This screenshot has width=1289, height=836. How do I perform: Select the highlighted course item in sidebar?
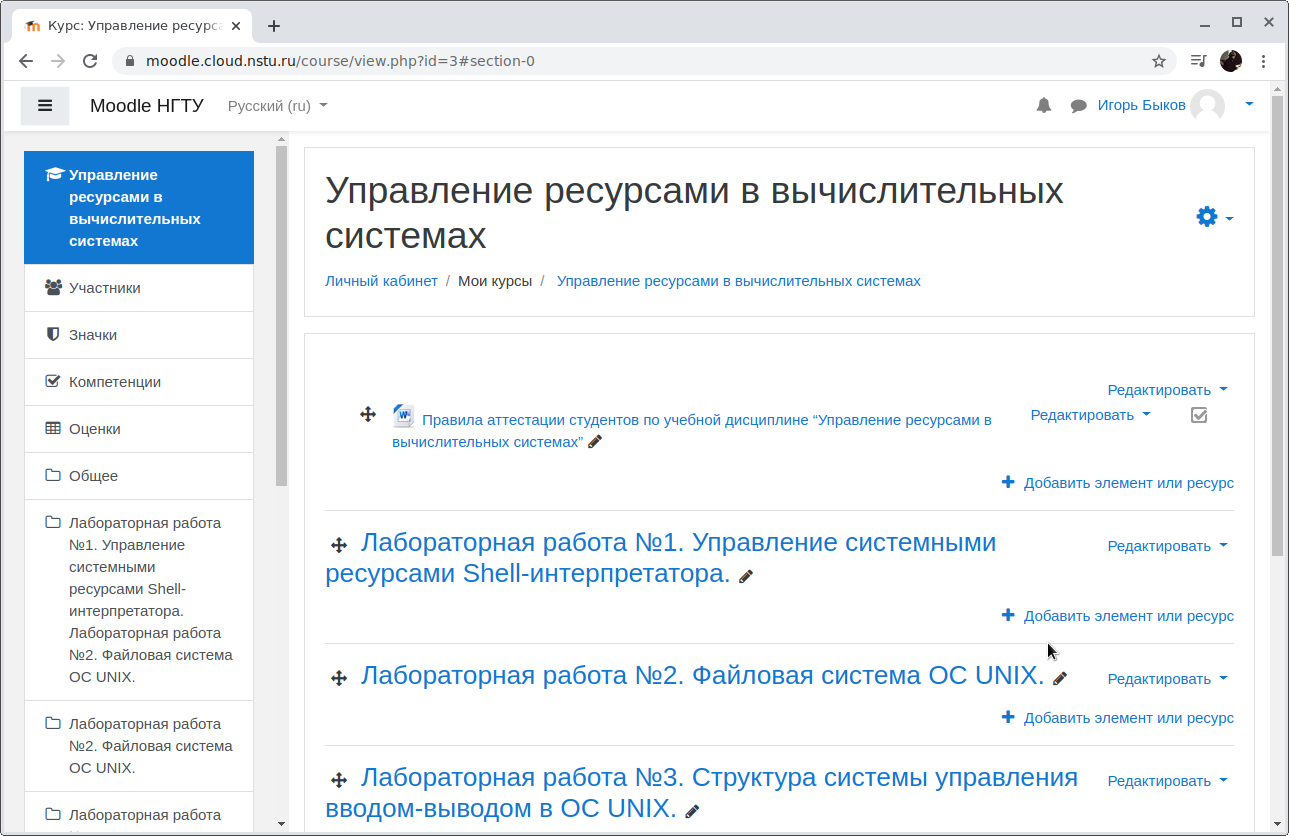[x=139, y=208]
